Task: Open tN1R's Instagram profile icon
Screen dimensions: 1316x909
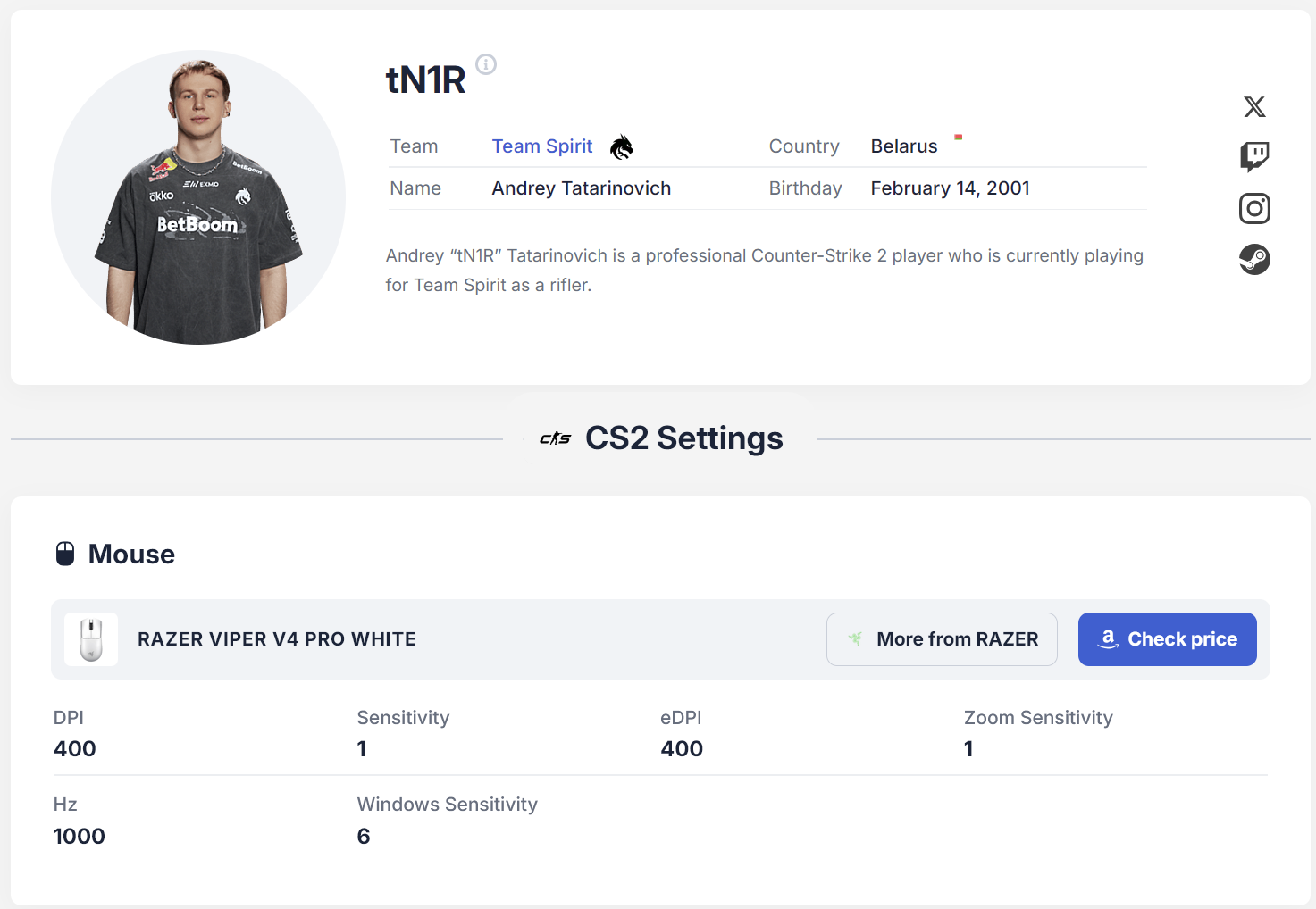Action: [x=1254, y=209]
